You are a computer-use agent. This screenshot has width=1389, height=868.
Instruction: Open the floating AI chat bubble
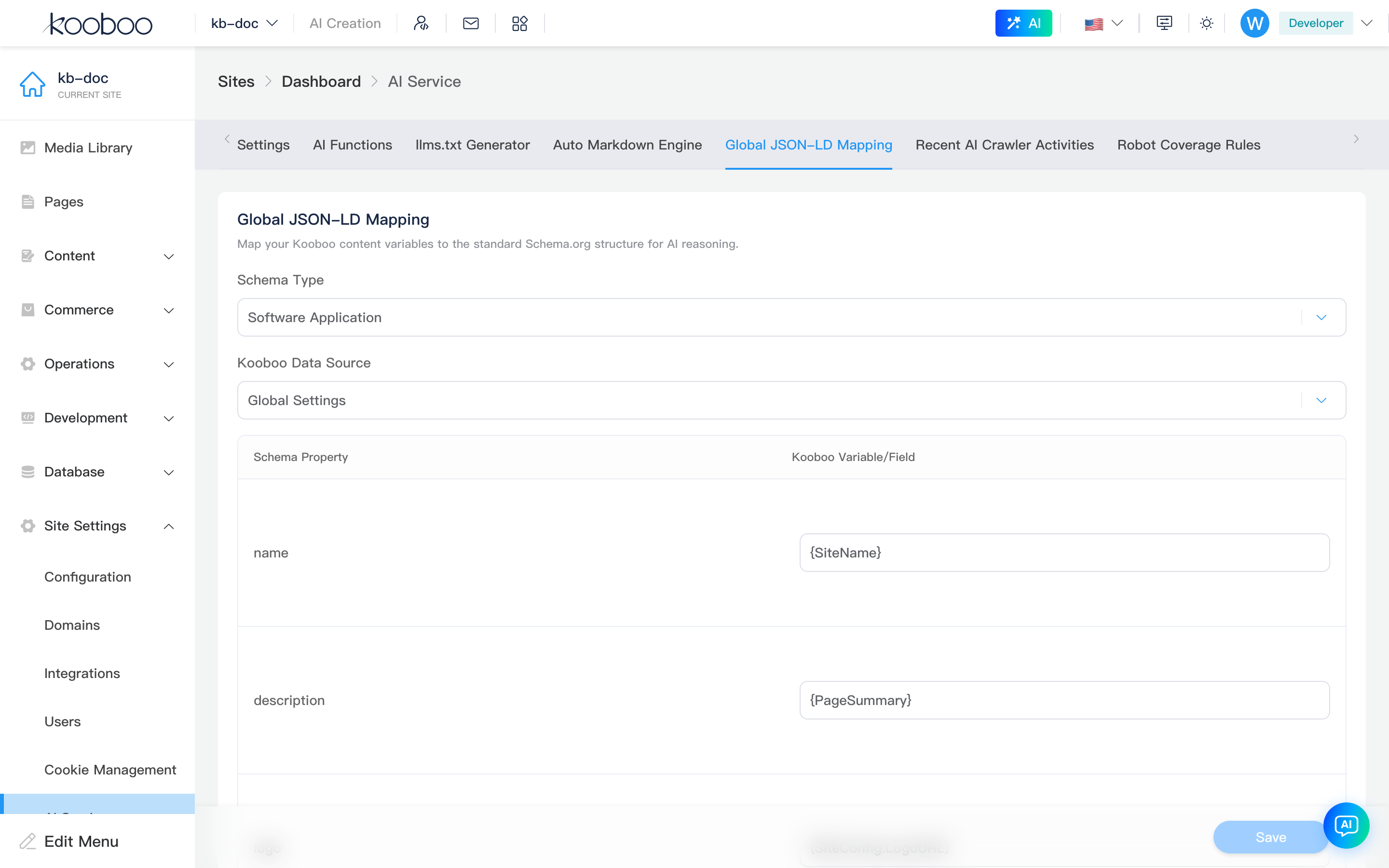(1346, 826)
